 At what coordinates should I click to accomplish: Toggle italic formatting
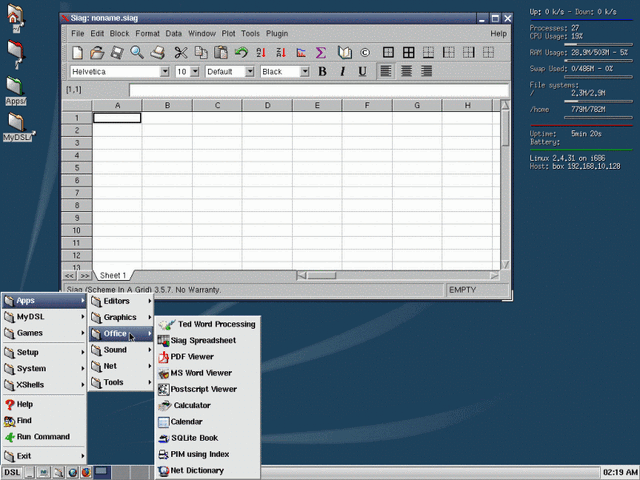(x=342, y=71)
